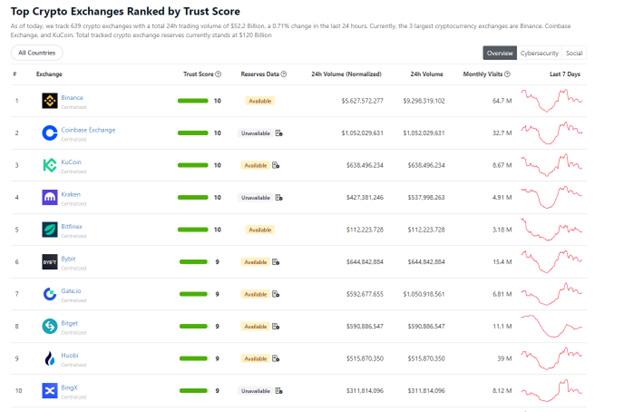
Task: Sort by 24h Volume (Normalized) header
Action: pyautogui.click(x=346, y=74)
